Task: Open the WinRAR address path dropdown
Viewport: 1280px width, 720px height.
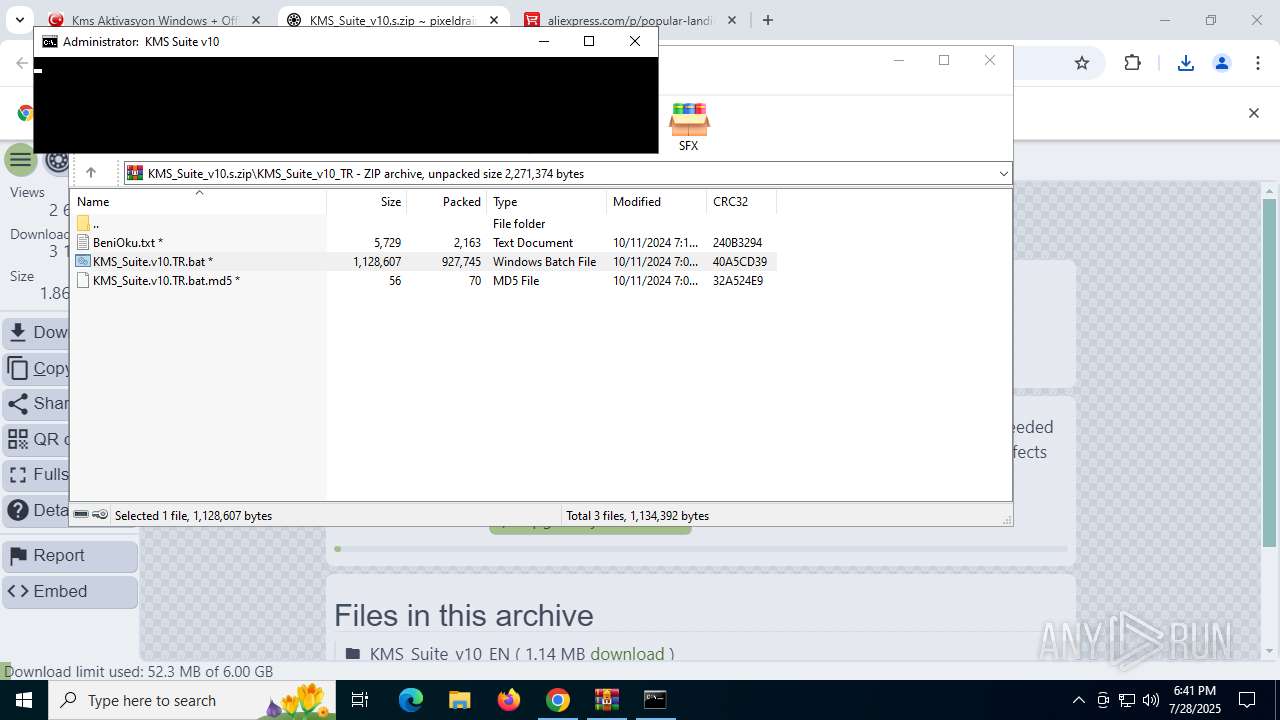Action: click(1003, 174)
